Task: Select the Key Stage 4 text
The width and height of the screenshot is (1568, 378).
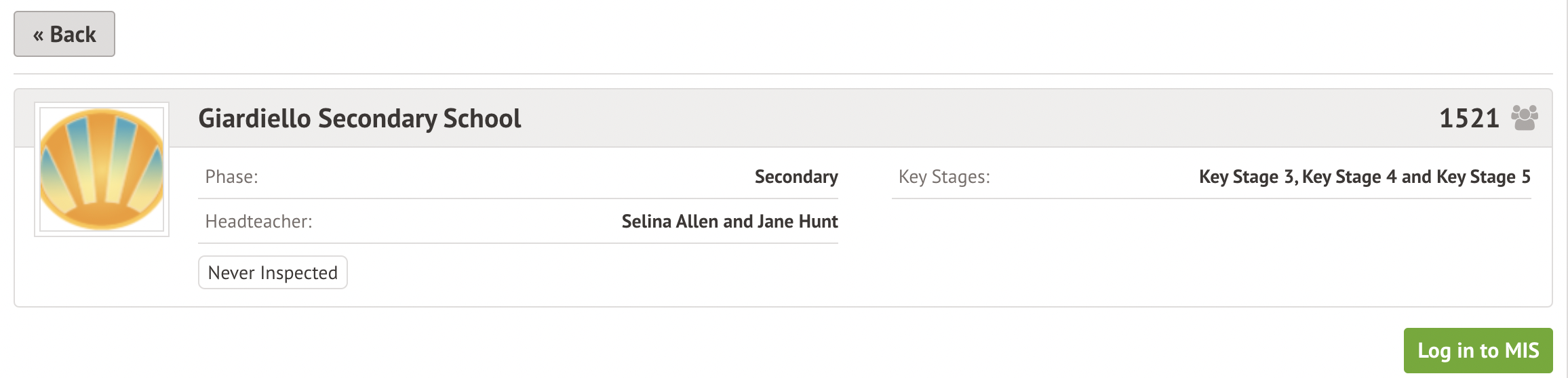Action: coord(1349,177)
